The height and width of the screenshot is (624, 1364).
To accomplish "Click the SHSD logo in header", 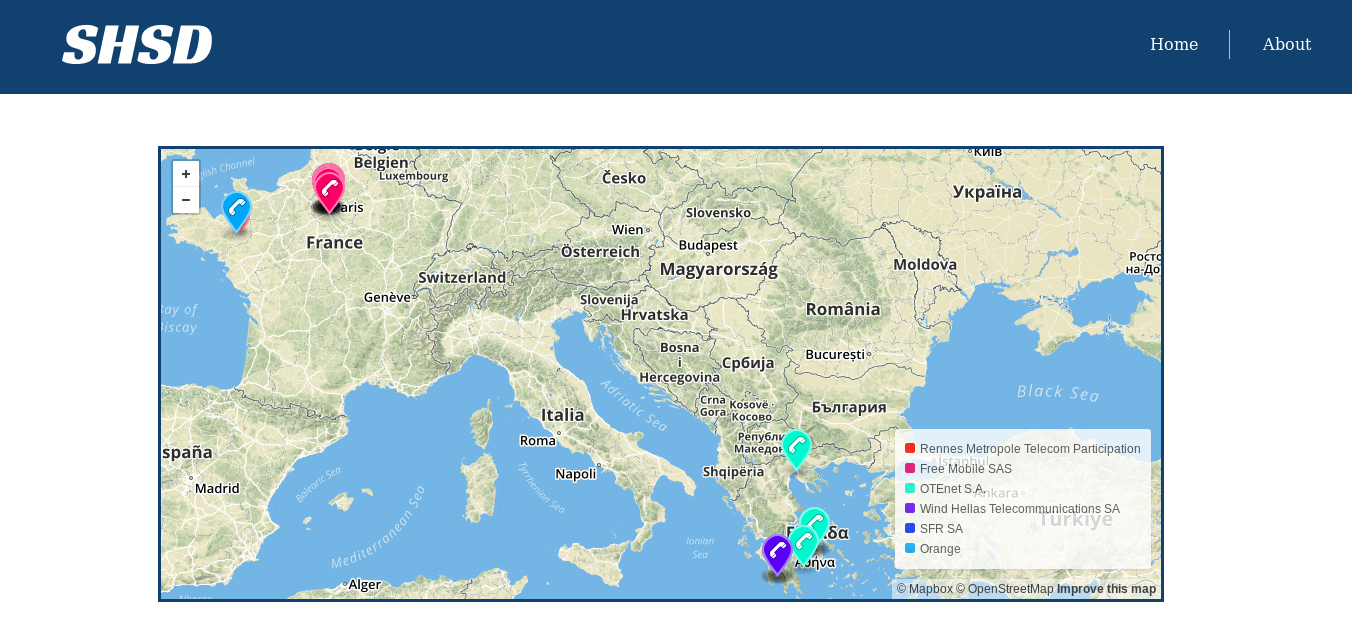I will click(137, 45).
